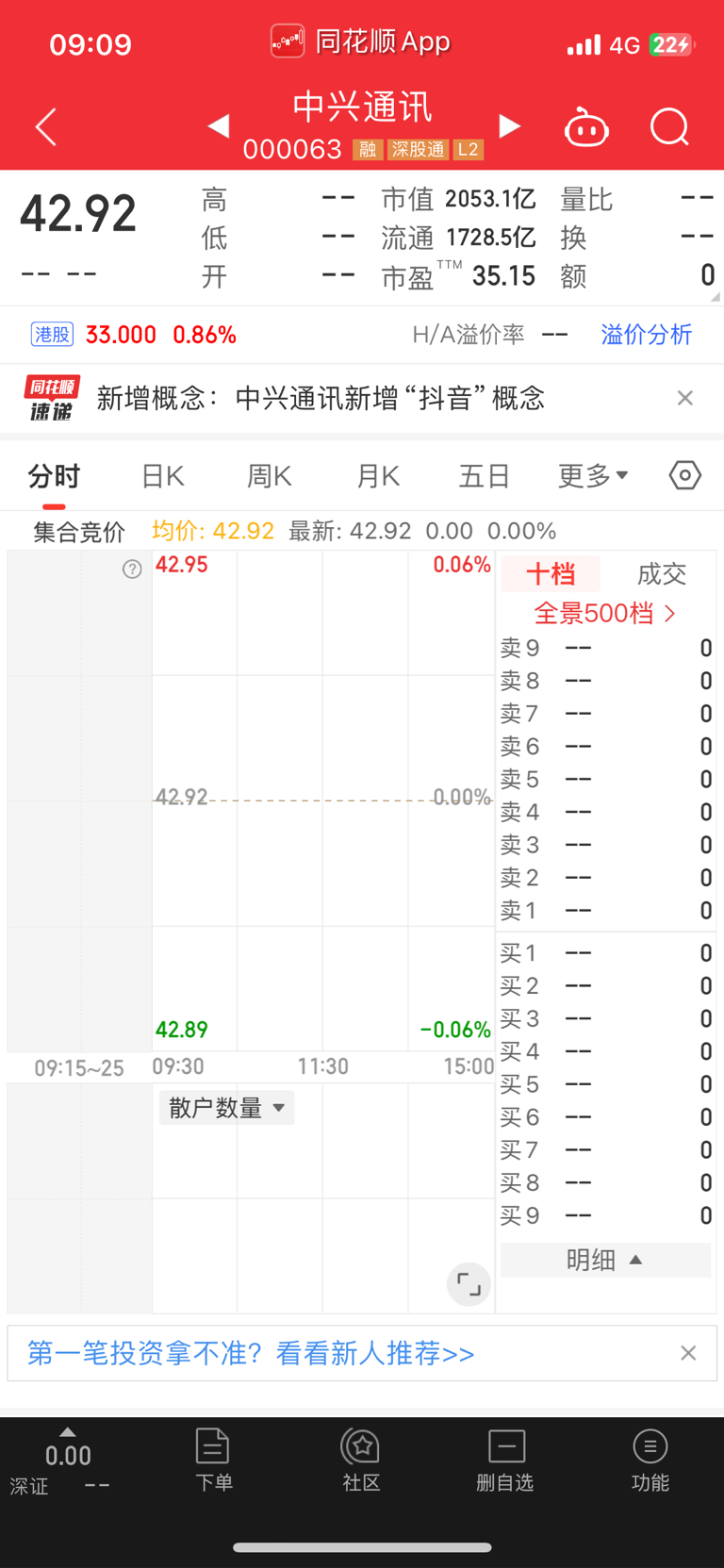Expand the 明细 details panel
Screen dimensions: 724x1568
605,1260
